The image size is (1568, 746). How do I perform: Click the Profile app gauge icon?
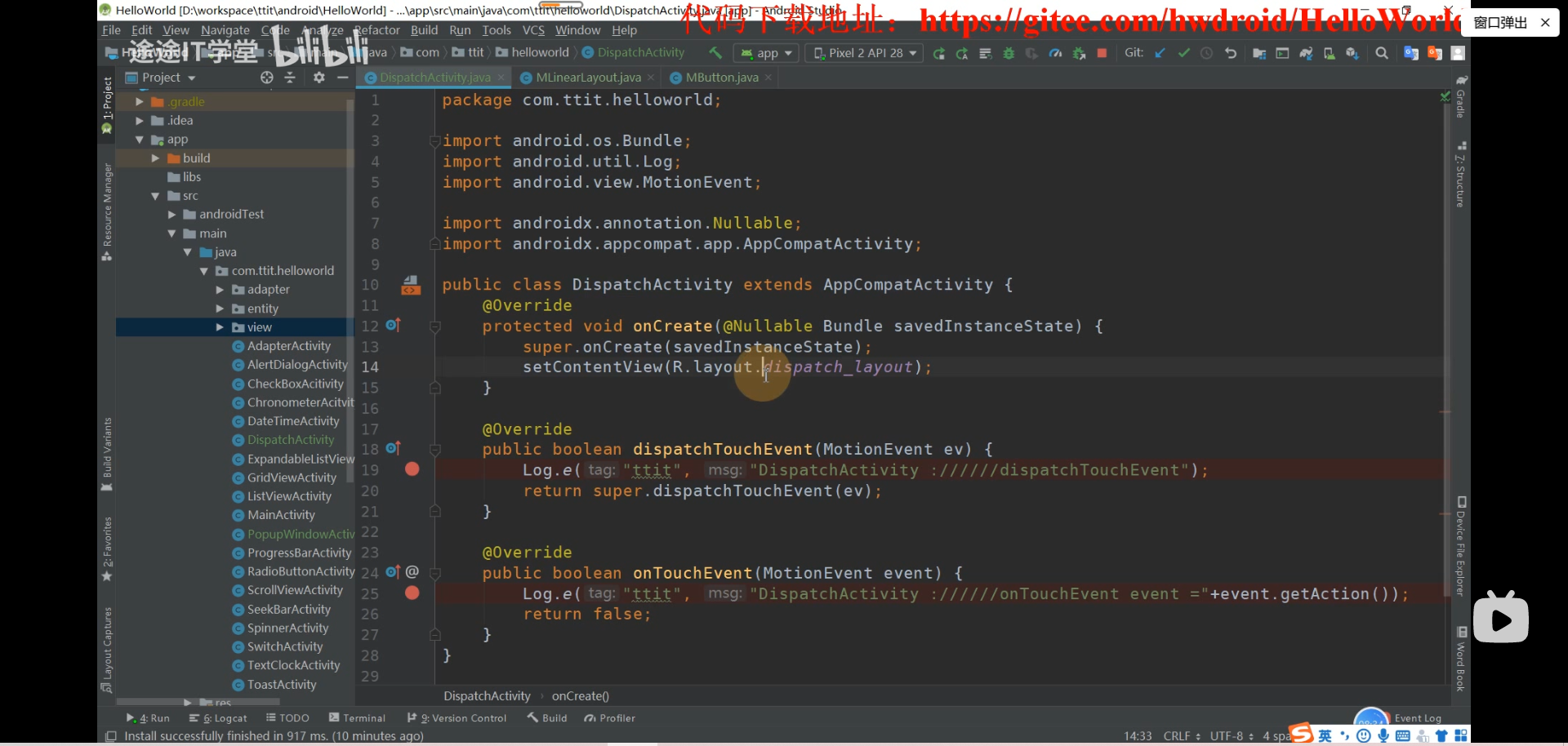click(x=1055, y=53)
